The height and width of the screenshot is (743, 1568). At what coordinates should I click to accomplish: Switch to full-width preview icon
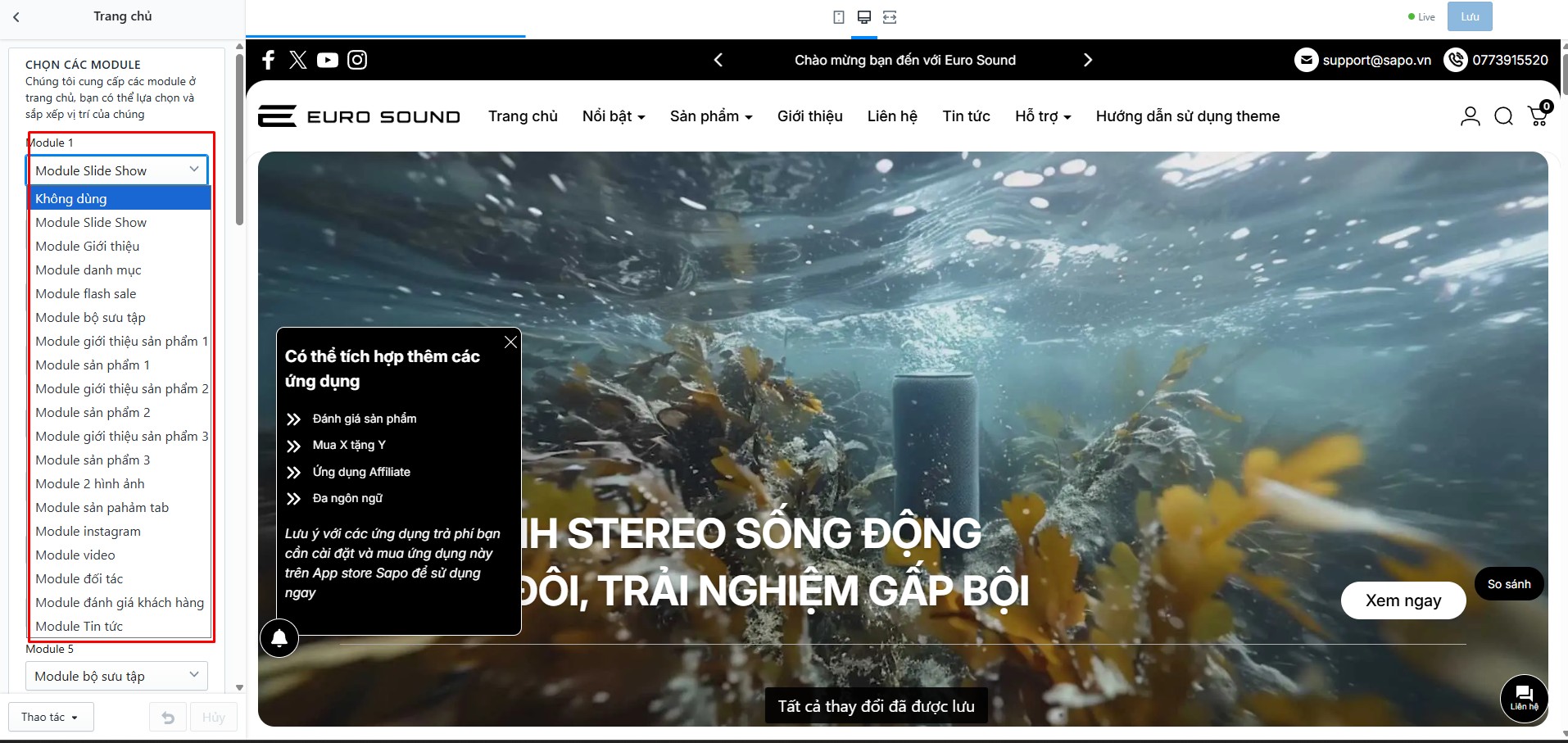(890, 17)
